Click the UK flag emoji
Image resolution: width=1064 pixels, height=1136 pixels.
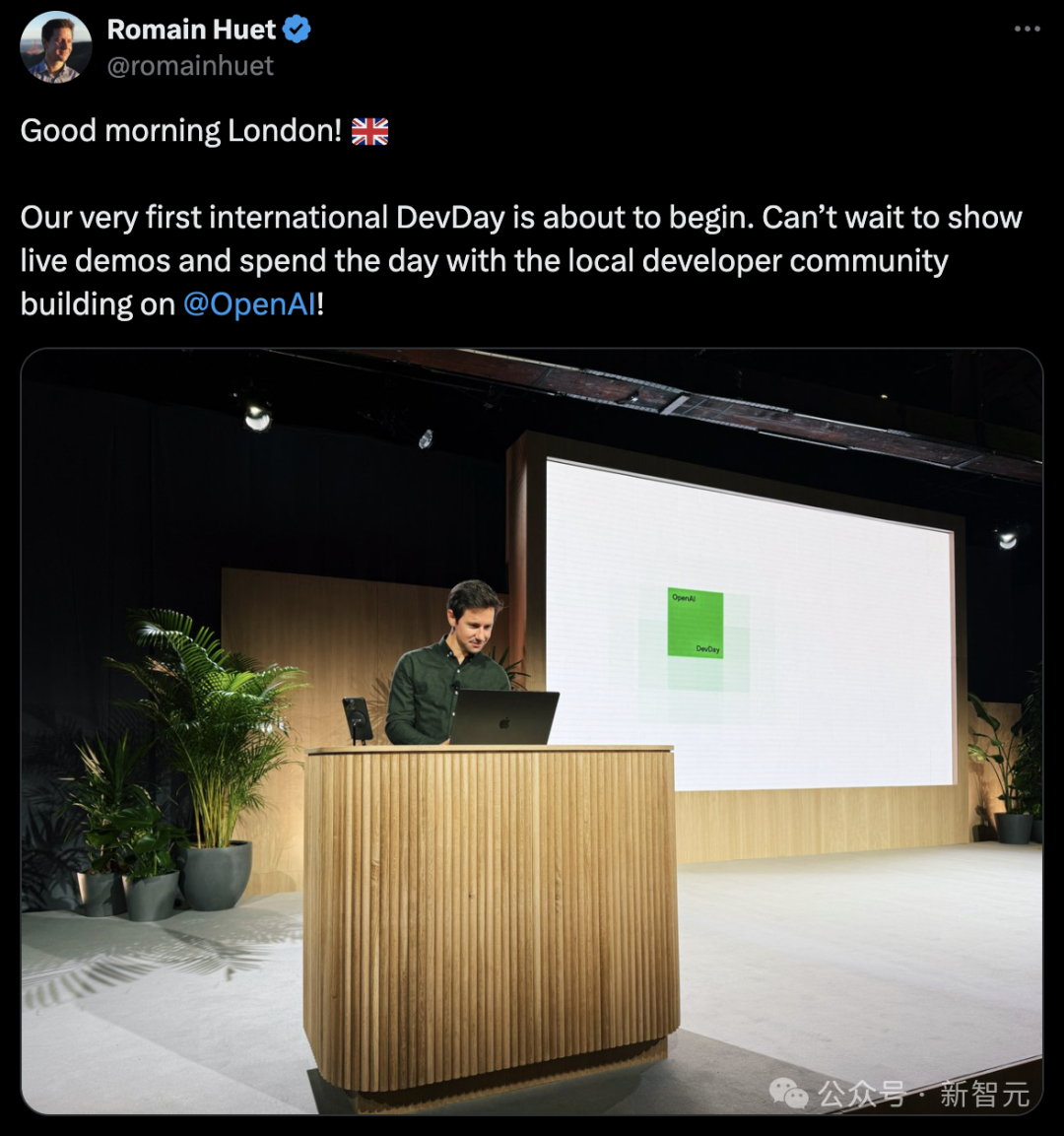[370, 131]
